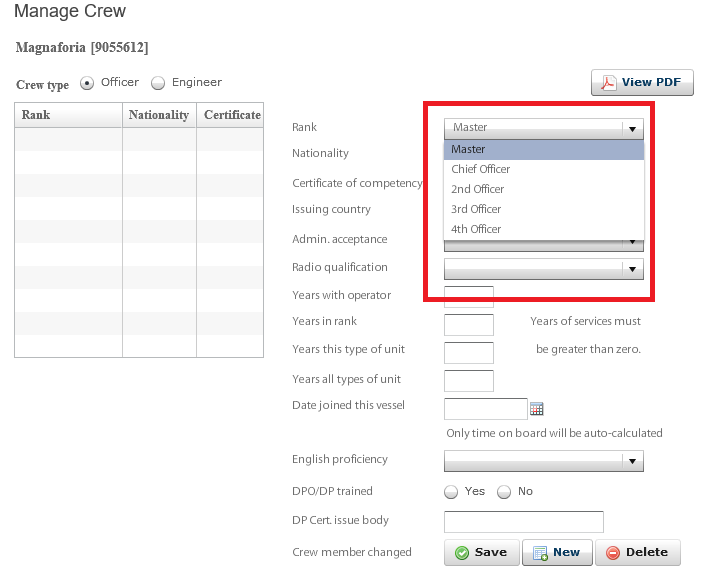Viewport: 727px width, 582px height.
Task: Focus the Years in rank field
Action: [469, 325]
